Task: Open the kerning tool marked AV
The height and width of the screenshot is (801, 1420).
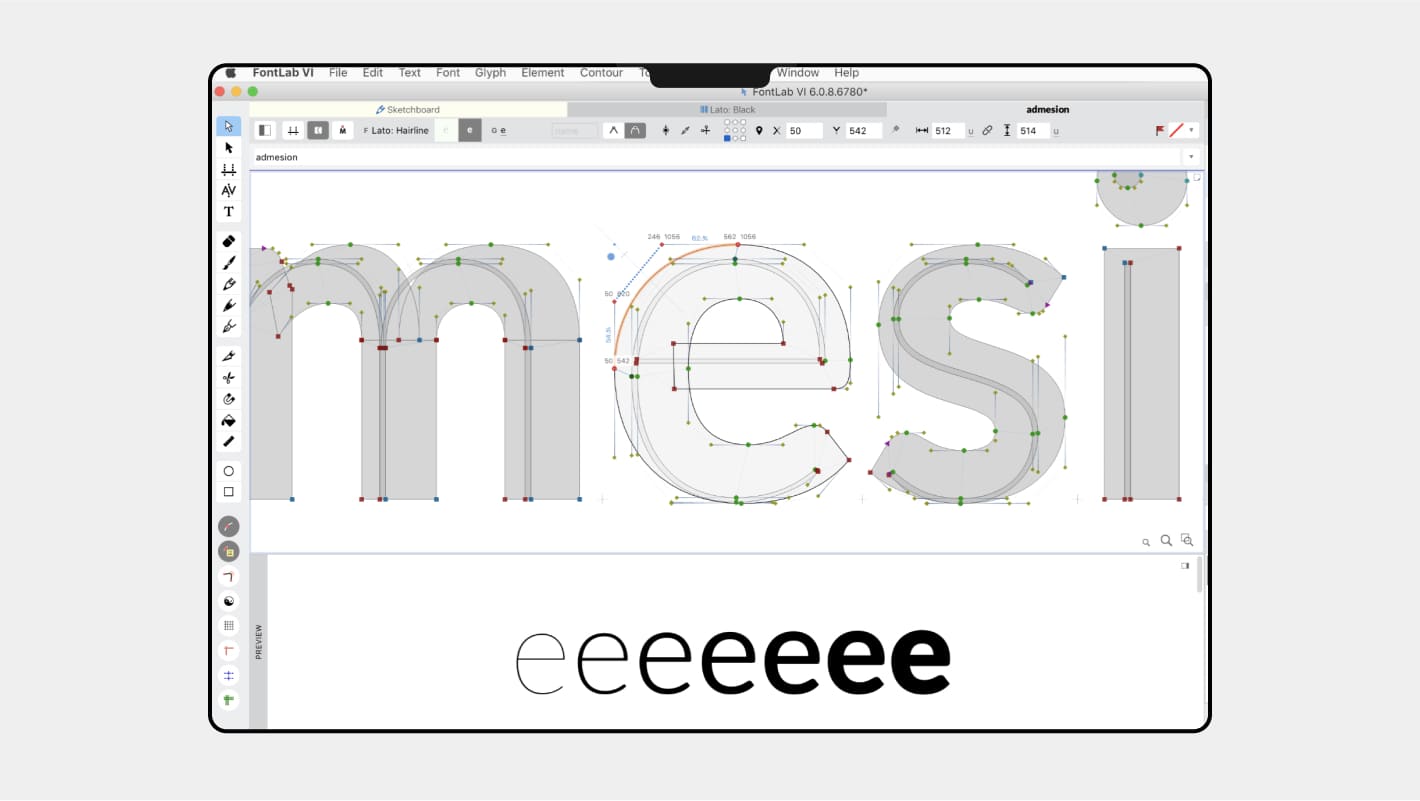Action: tap(228, 190)
